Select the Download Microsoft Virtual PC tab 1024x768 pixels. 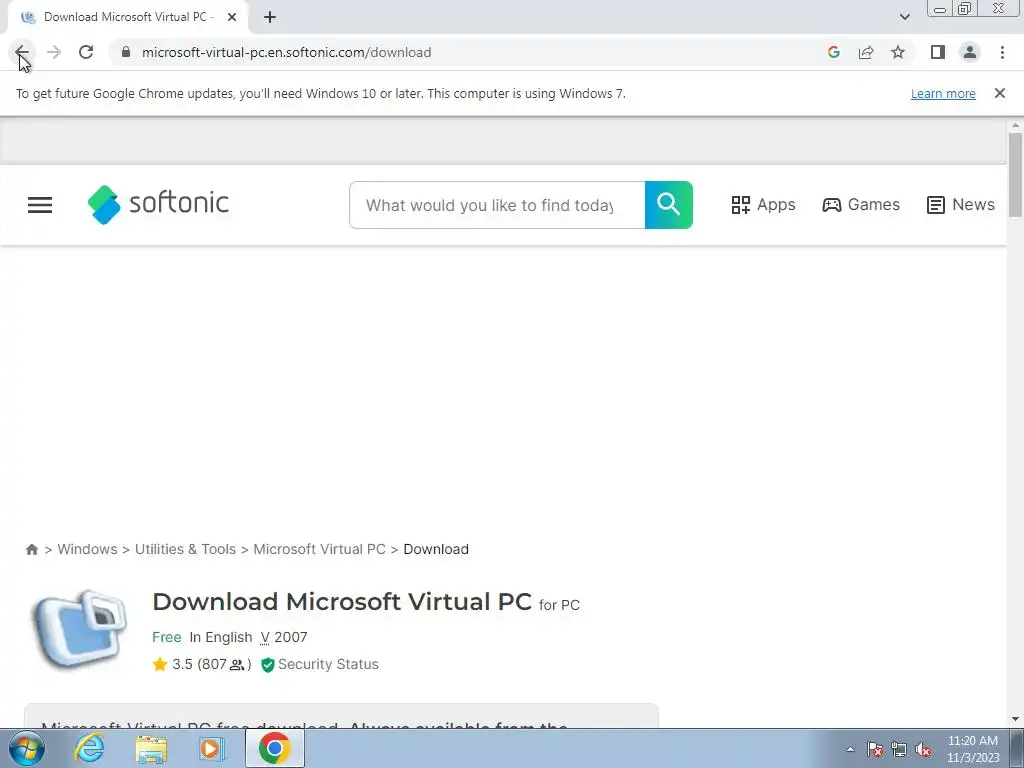tap(128, 18)
